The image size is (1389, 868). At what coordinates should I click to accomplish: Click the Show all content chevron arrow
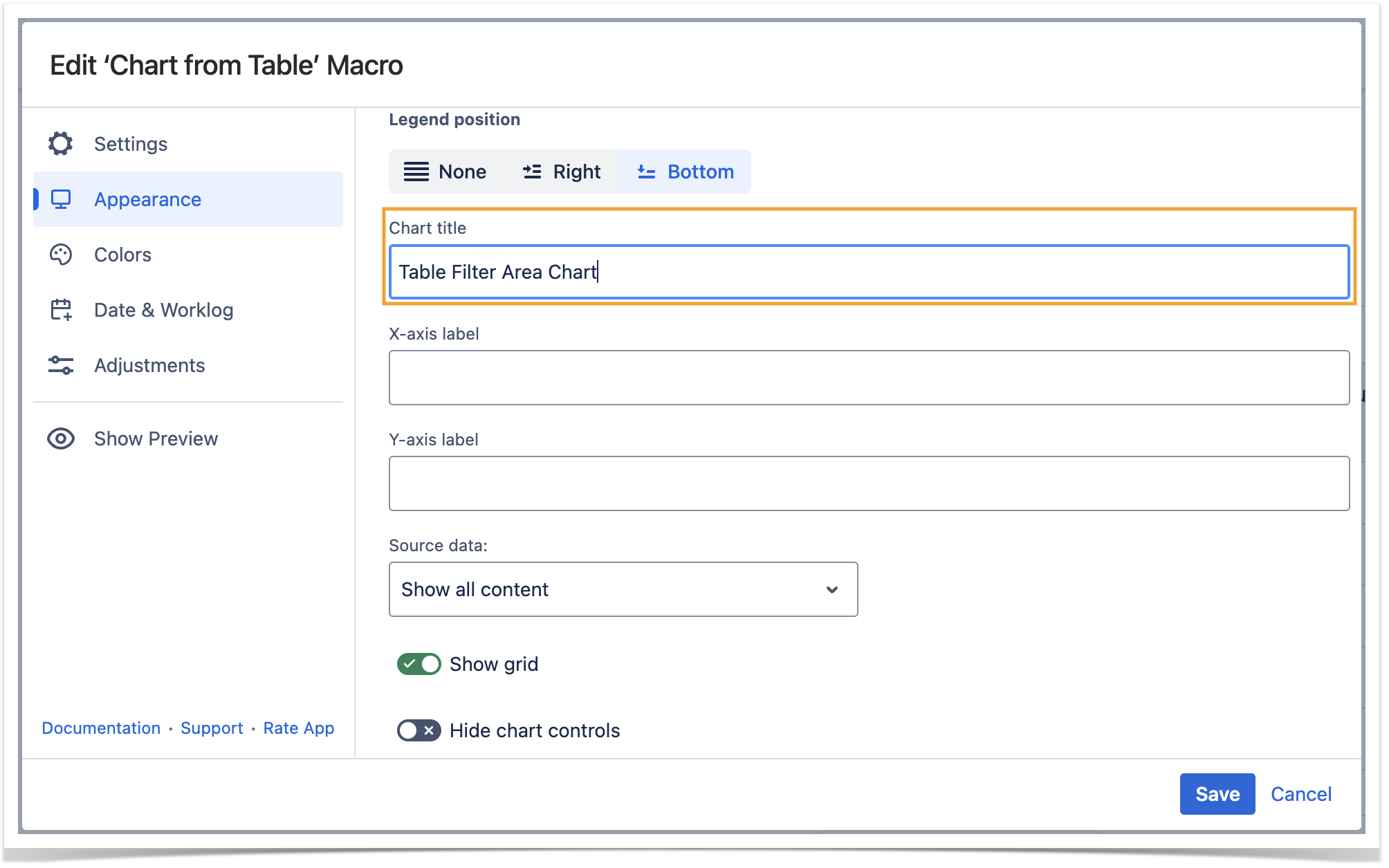click(832, 589)
